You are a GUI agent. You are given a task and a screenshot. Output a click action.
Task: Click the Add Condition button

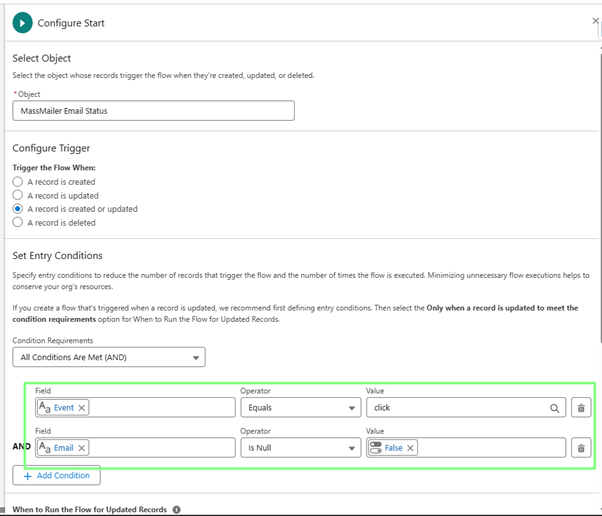click(x=56, y=476)
